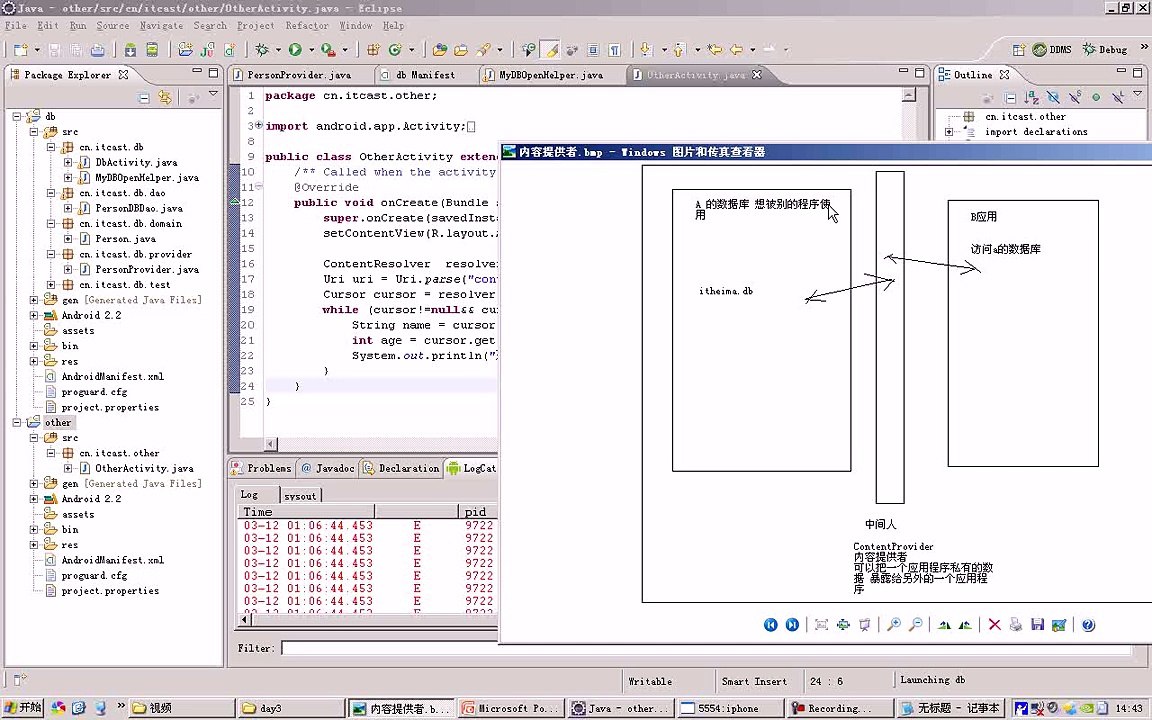The height and width of the screenshot is (720, 1152).
Task: Click the Debug bug icon in toolbar
Action: (262, 49)
